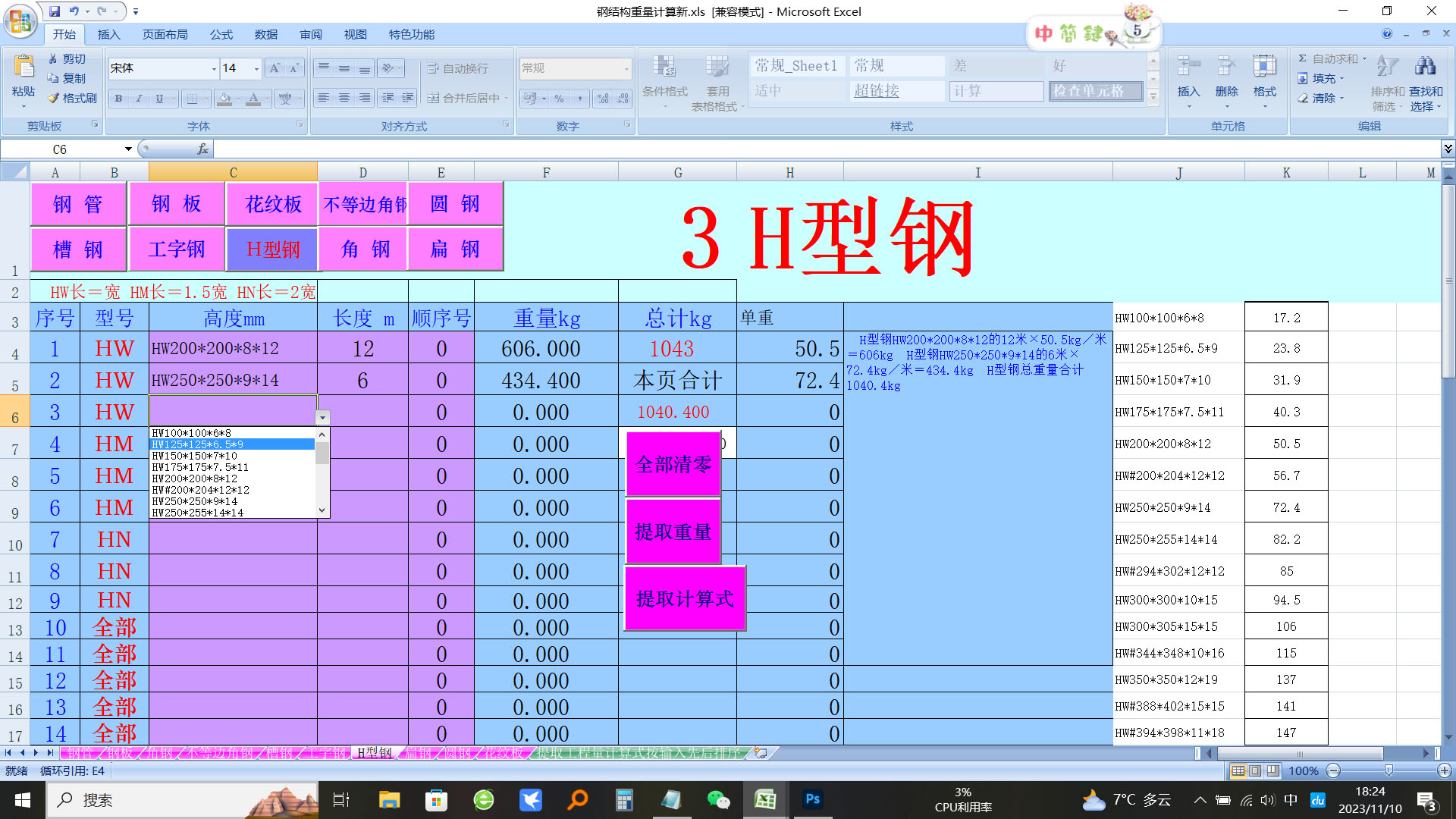
Task: Click the formula bar input field
Action: [827, 149]
